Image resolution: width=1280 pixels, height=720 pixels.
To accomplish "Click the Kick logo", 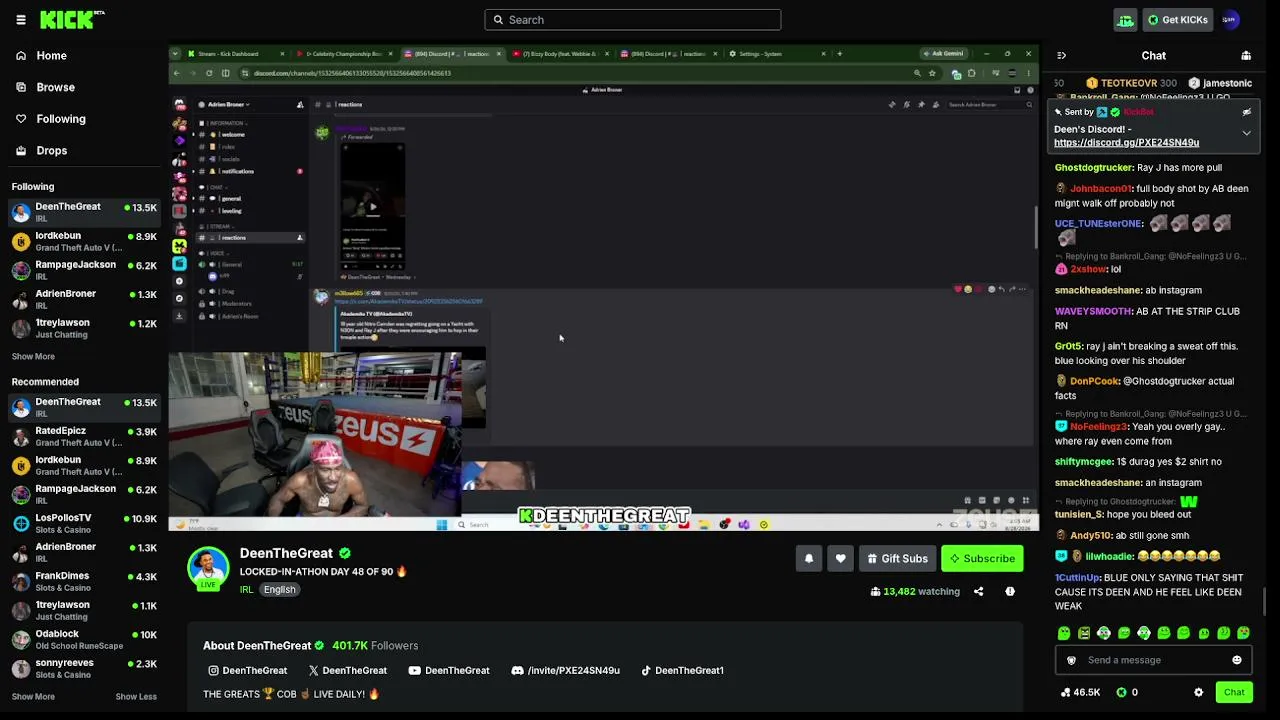I will tap(72, 19).
